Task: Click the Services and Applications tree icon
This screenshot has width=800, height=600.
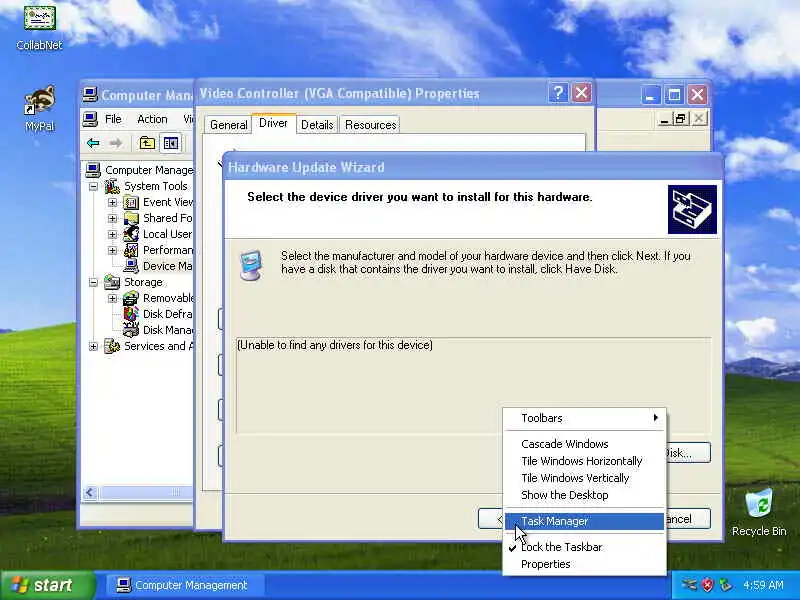Action: [112, 346]
